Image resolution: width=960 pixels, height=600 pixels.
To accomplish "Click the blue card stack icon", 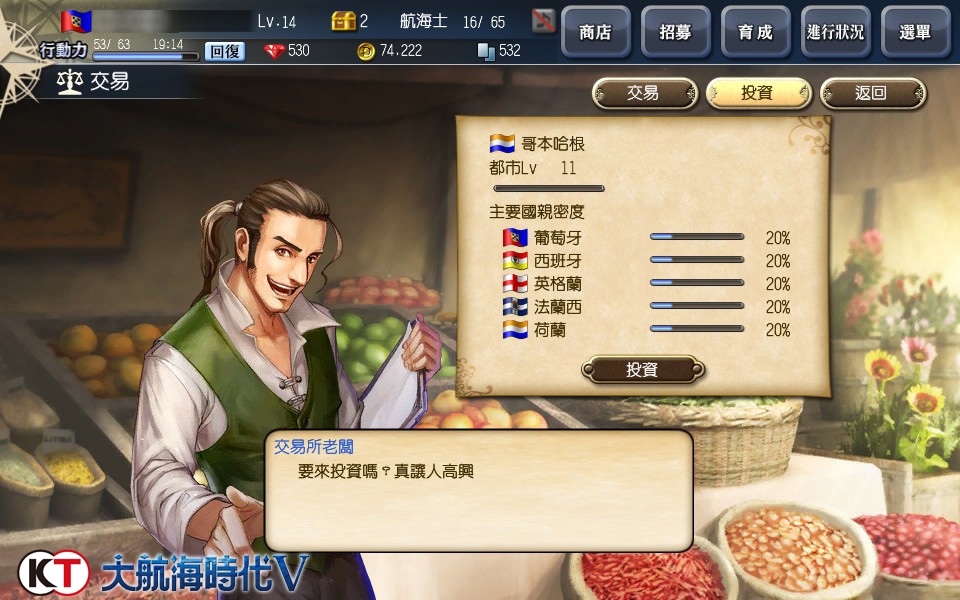I will [486, 51].
